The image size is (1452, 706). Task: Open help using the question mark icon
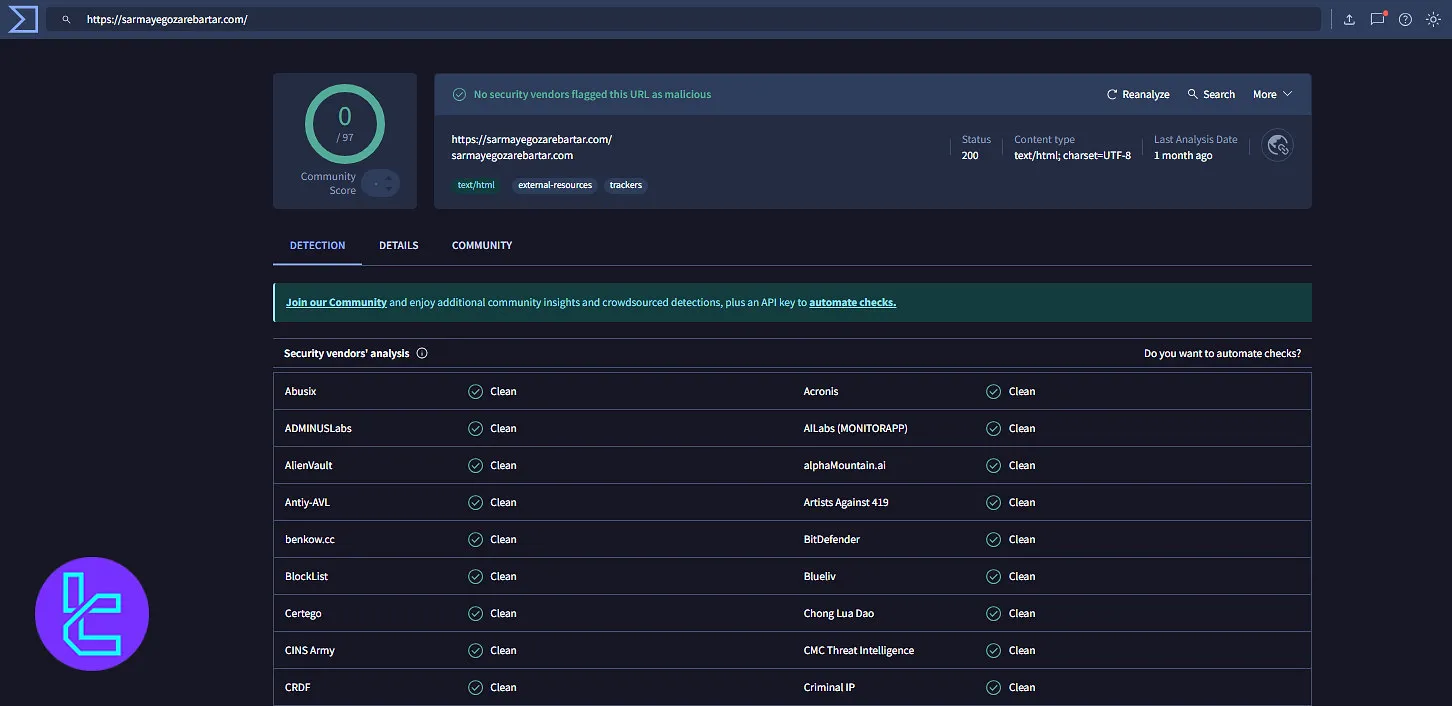click(x=1404, y=18)
